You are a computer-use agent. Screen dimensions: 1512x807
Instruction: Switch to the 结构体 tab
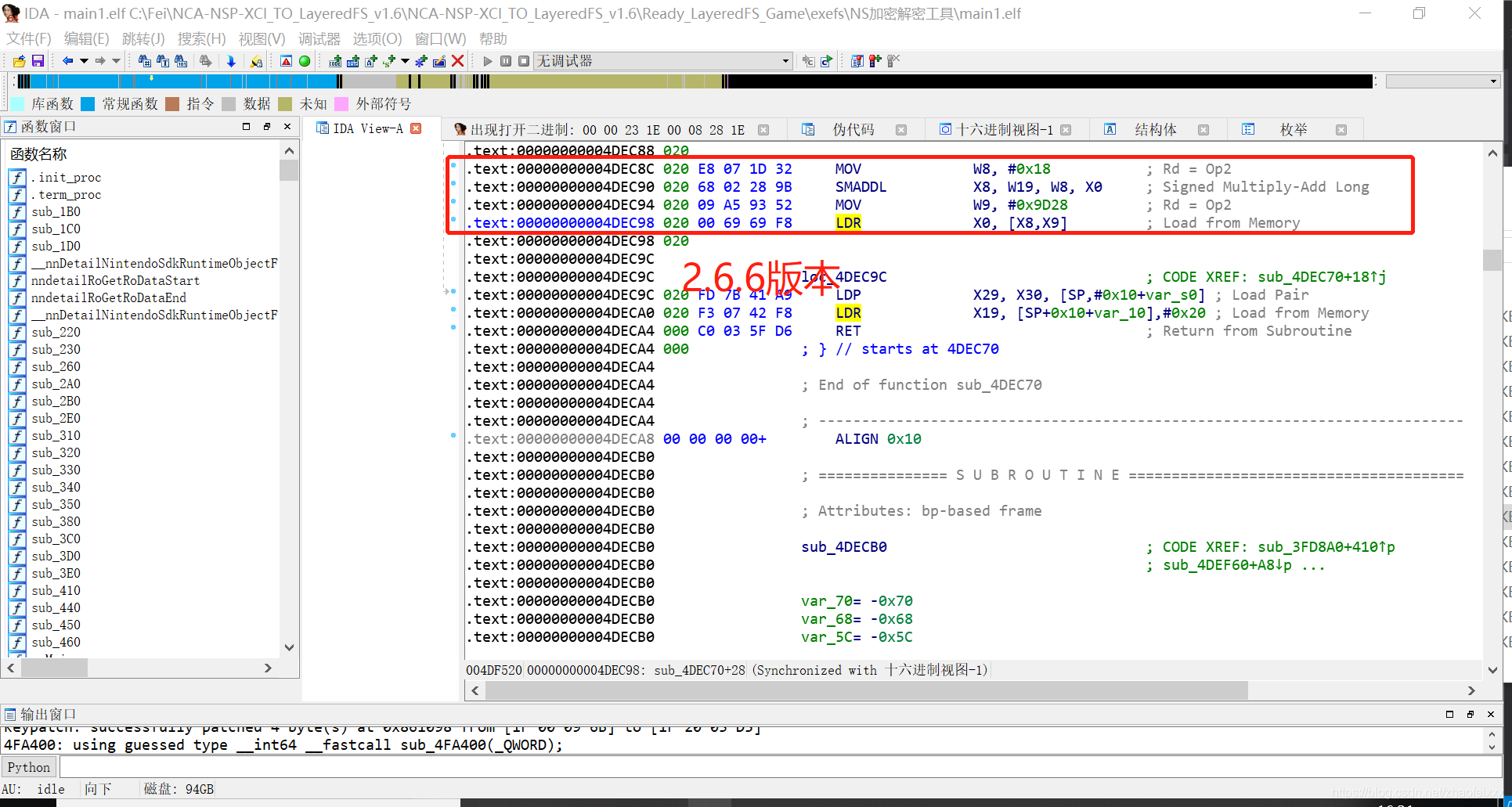[1156, 130]
